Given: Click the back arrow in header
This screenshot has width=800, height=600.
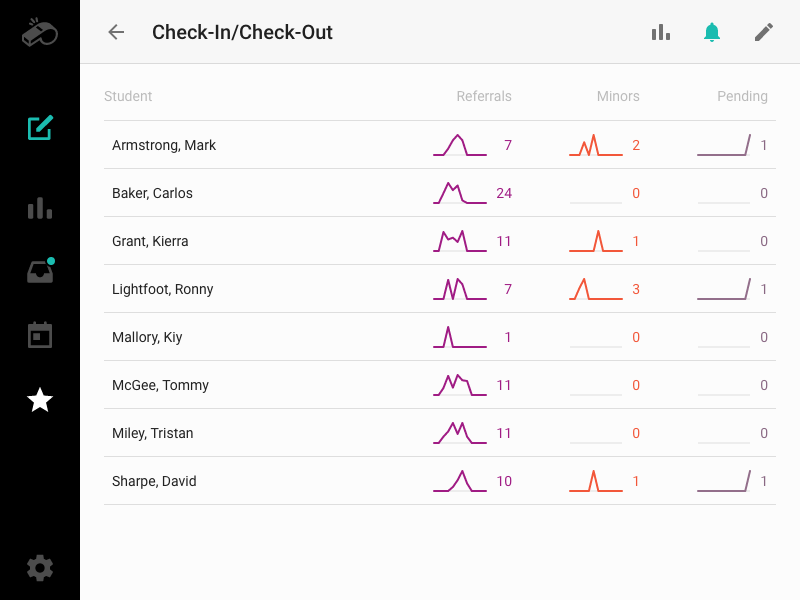Looking at the screenshot, I should (116, 32).
